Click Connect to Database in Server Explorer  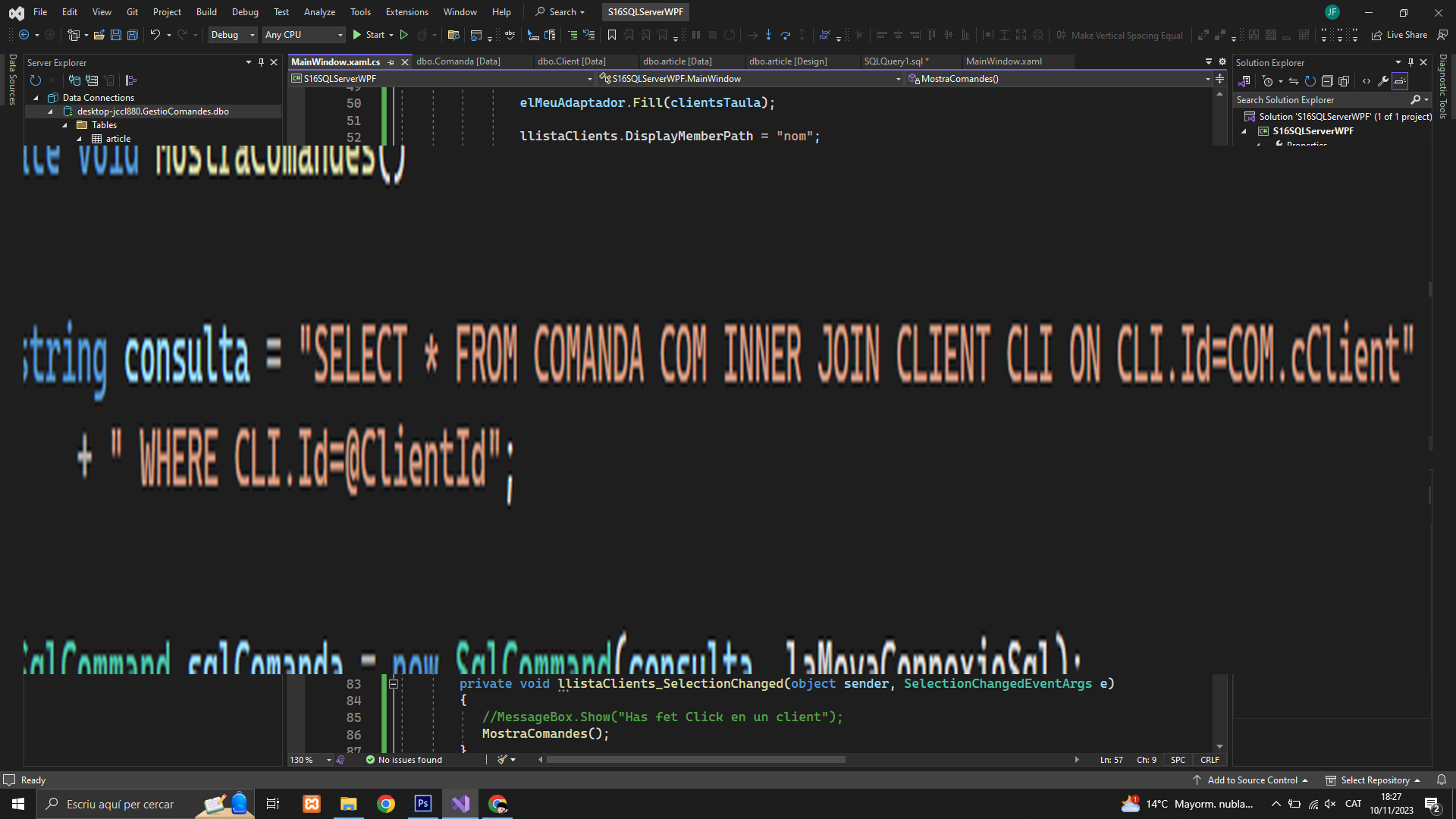pyautogui.click(x=74, y=80)
